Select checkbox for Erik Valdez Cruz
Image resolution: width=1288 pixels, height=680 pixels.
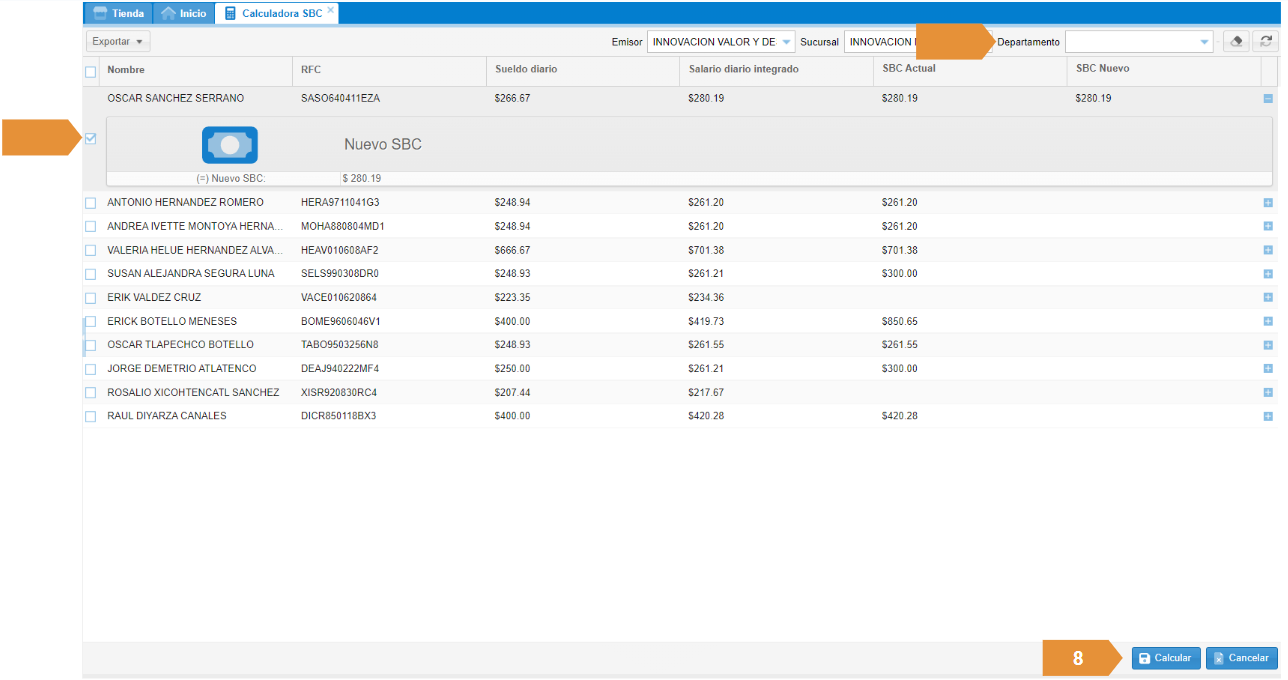tap(91, 298)
